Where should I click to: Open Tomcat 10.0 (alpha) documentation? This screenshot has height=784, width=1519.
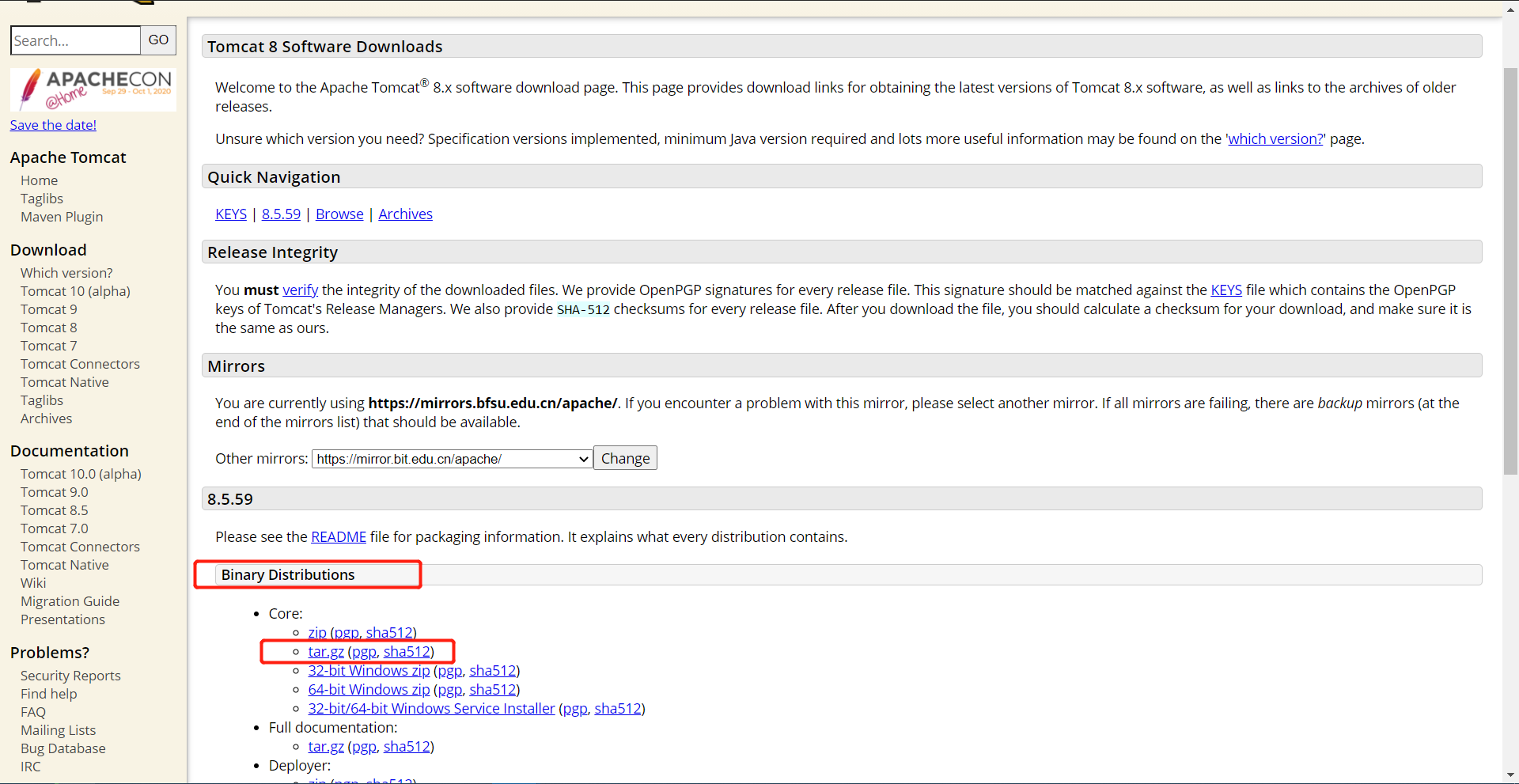coord(81,474)
